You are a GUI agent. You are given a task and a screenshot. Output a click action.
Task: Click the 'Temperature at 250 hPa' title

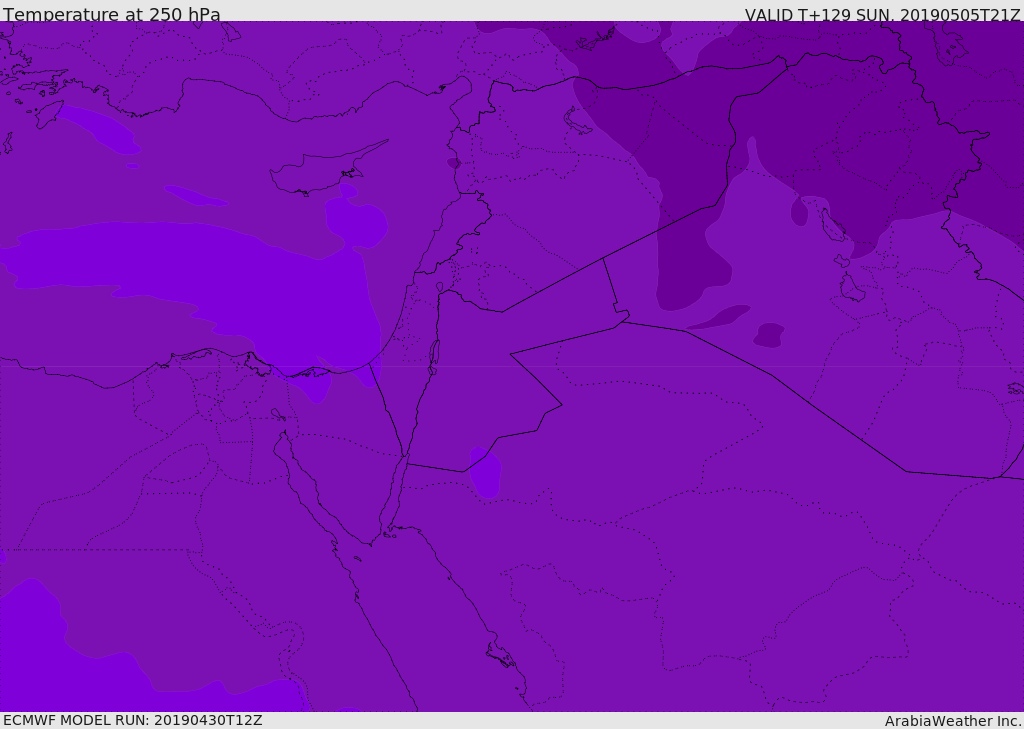click(112, 14)
